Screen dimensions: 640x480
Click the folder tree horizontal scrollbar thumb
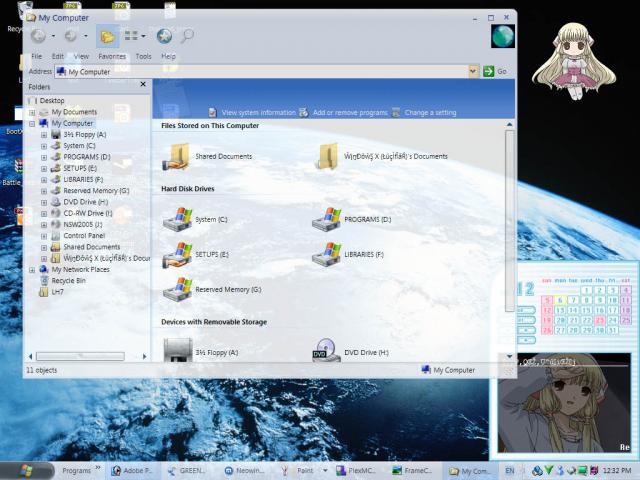click(x=80, y=356)
